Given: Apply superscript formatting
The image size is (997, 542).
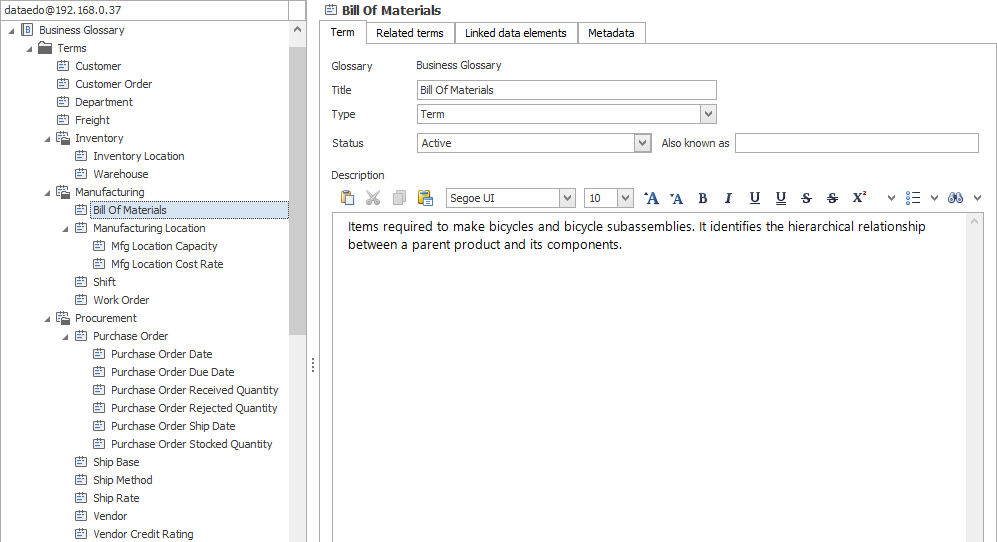Looking at the screenshot, I should (859, 198).
